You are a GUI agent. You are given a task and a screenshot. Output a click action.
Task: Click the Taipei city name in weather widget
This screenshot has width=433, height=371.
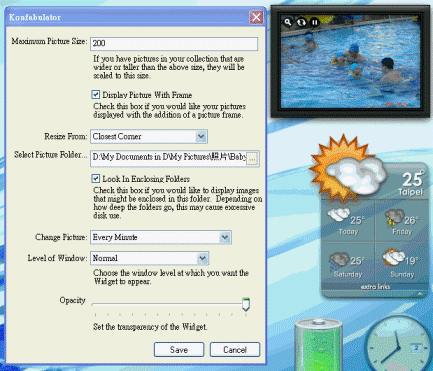(x=410, y=192)
